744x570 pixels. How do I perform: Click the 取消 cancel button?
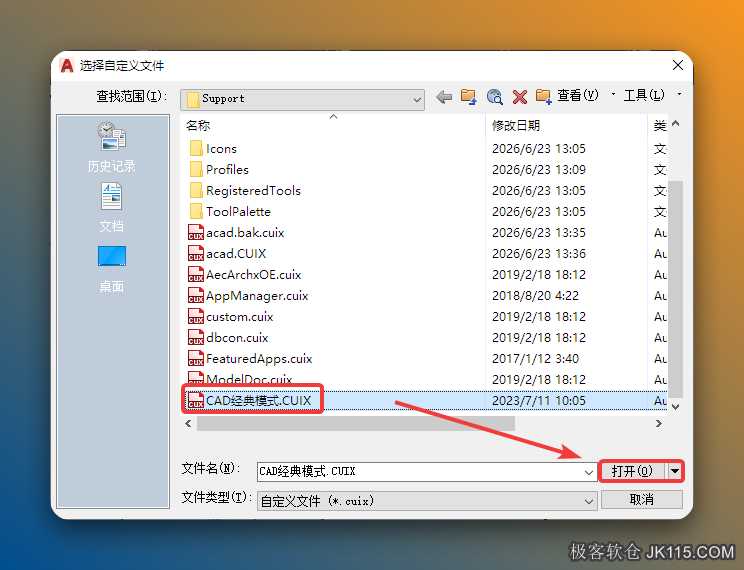[x=642, y=499]
